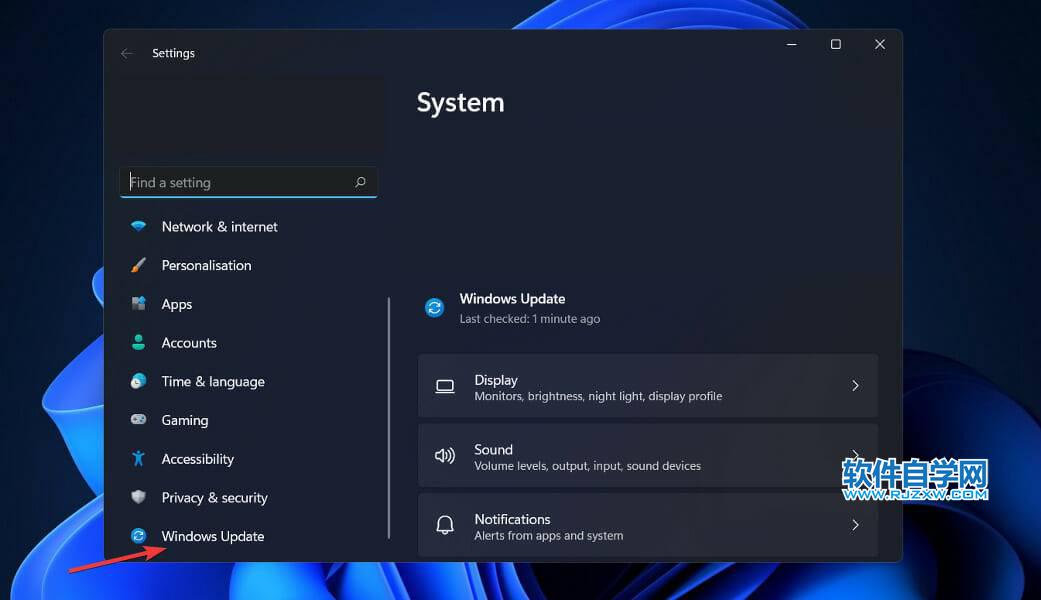Click the Time & language globe icon
The image size is (1041, 600).
(x=138, y=381)
